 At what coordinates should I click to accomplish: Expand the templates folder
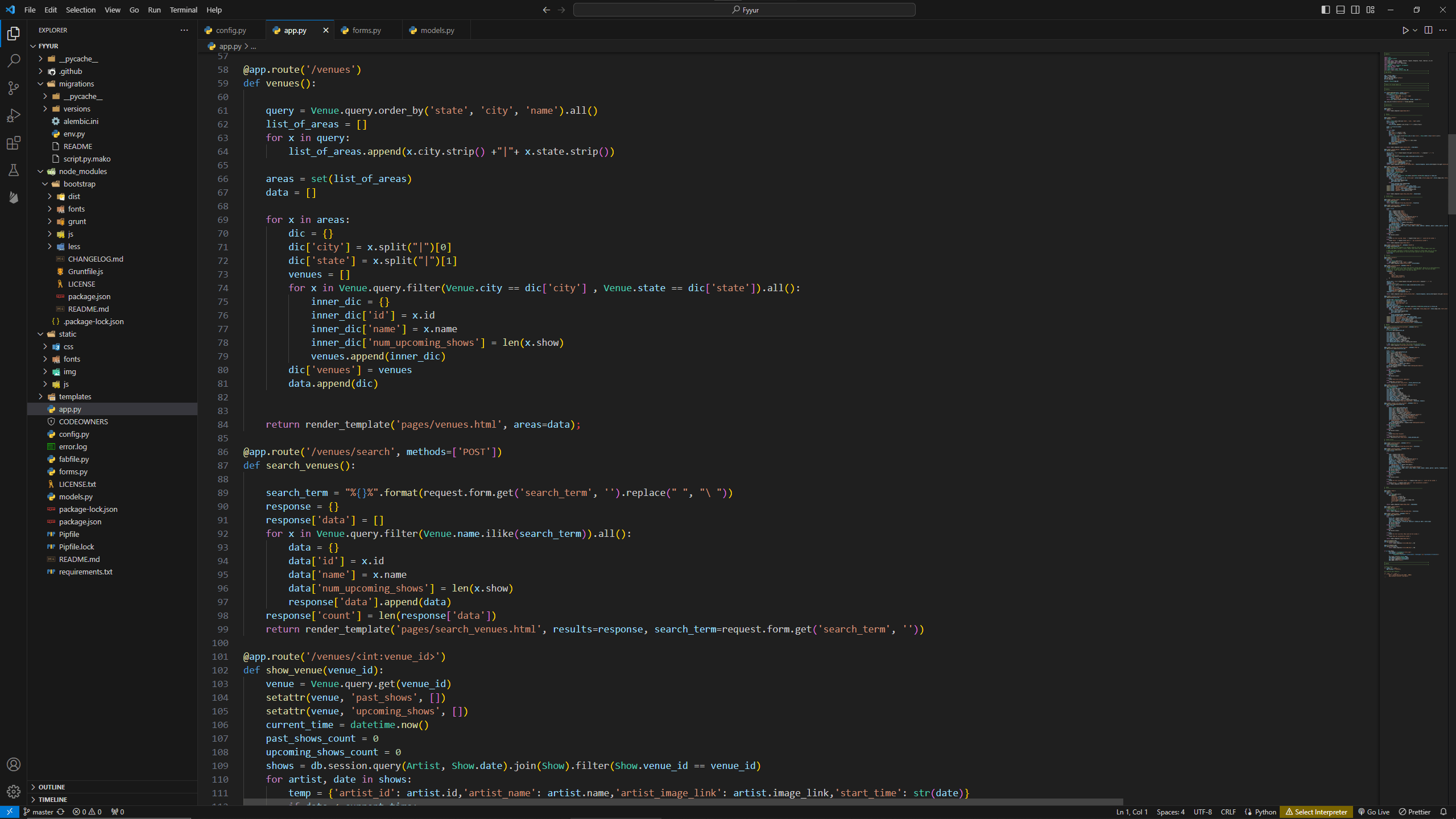75,396
